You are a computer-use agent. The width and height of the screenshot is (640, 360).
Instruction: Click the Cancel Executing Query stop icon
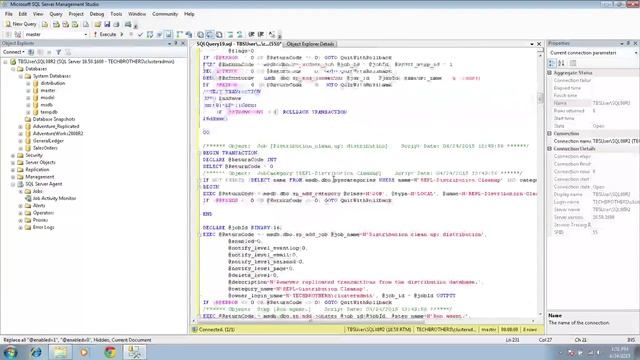point(131,35)
